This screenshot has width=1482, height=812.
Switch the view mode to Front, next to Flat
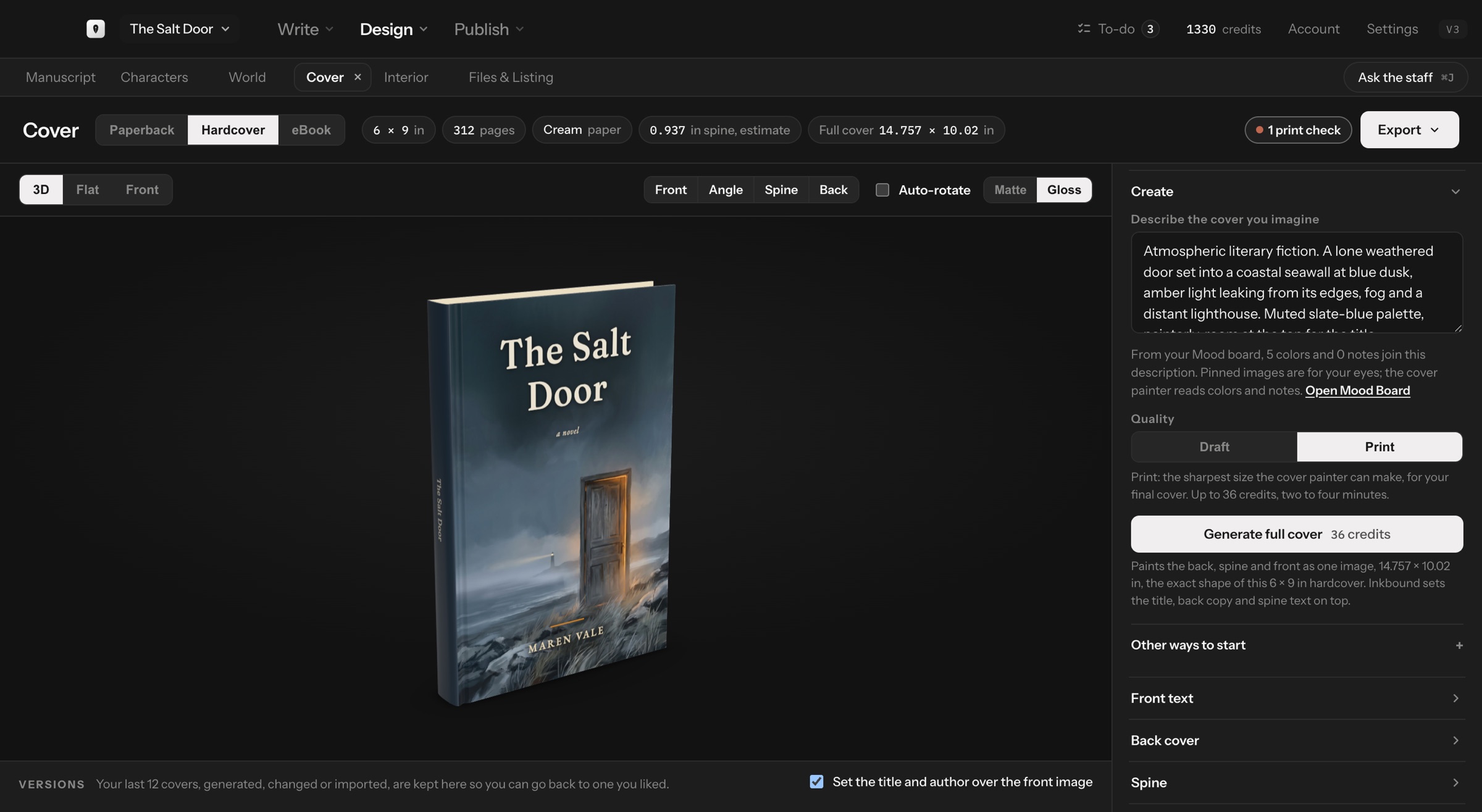(x=142, y=190)
